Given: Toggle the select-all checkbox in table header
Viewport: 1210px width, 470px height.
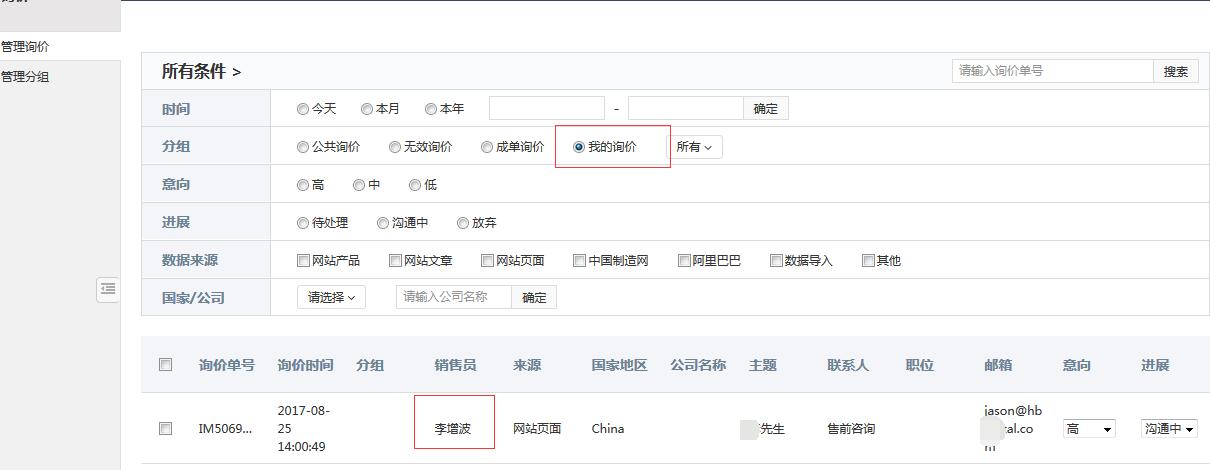Looking at the screenshot, I should click(x=166, y=365).
